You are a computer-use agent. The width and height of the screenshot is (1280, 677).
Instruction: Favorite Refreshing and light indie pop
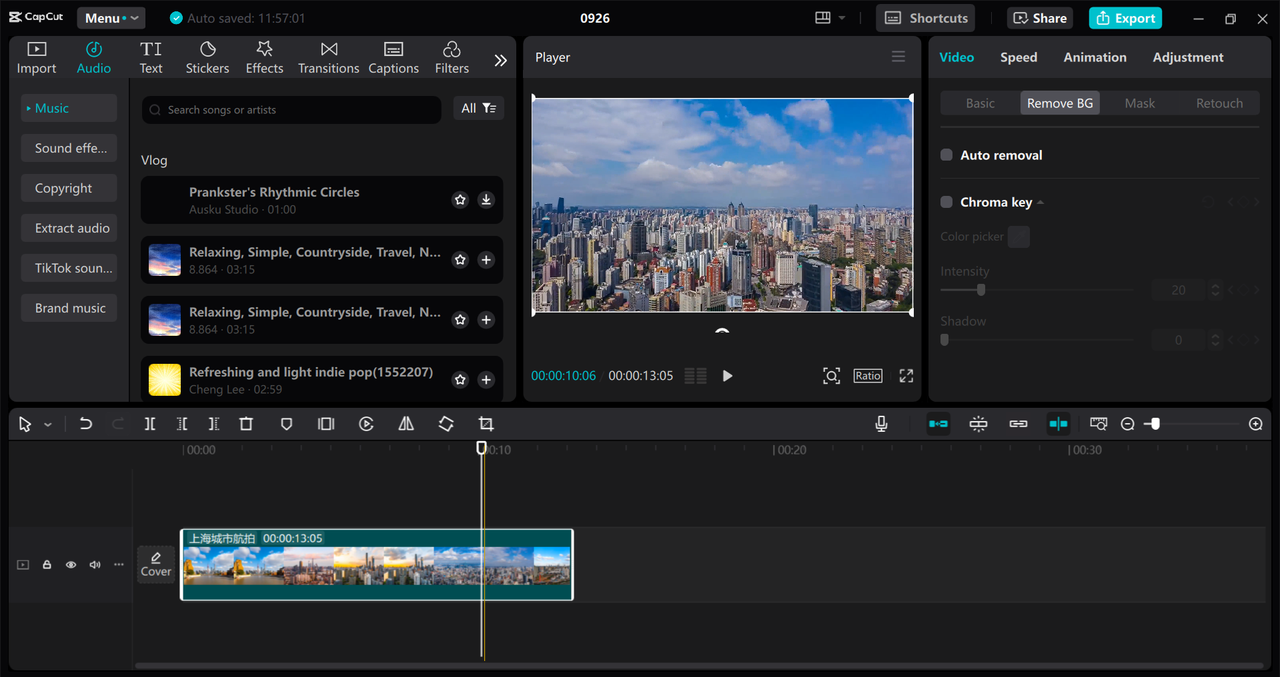click(460, 380)
